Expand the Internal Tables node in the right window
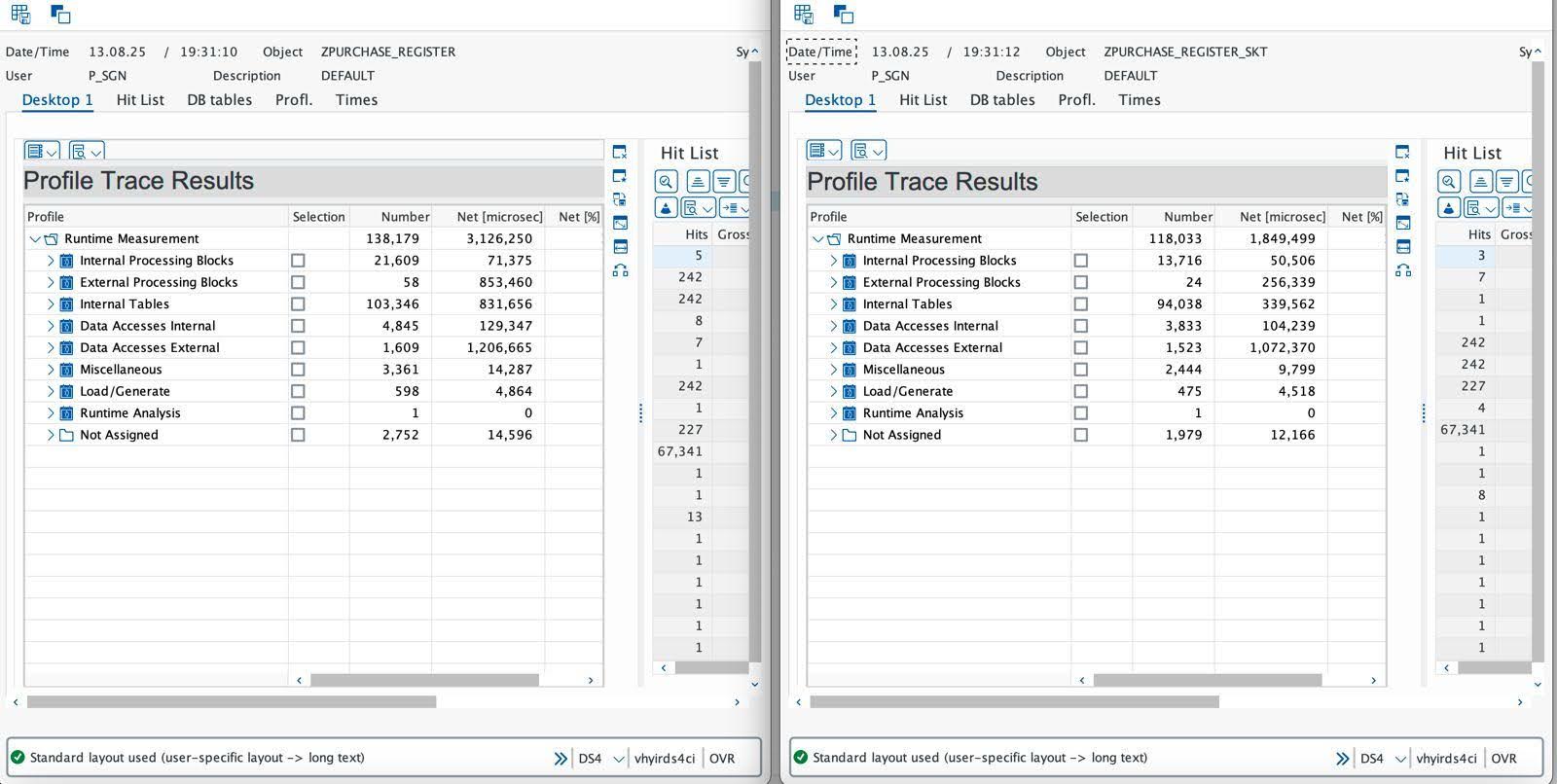1557x784 pixels. coord(834,304)
